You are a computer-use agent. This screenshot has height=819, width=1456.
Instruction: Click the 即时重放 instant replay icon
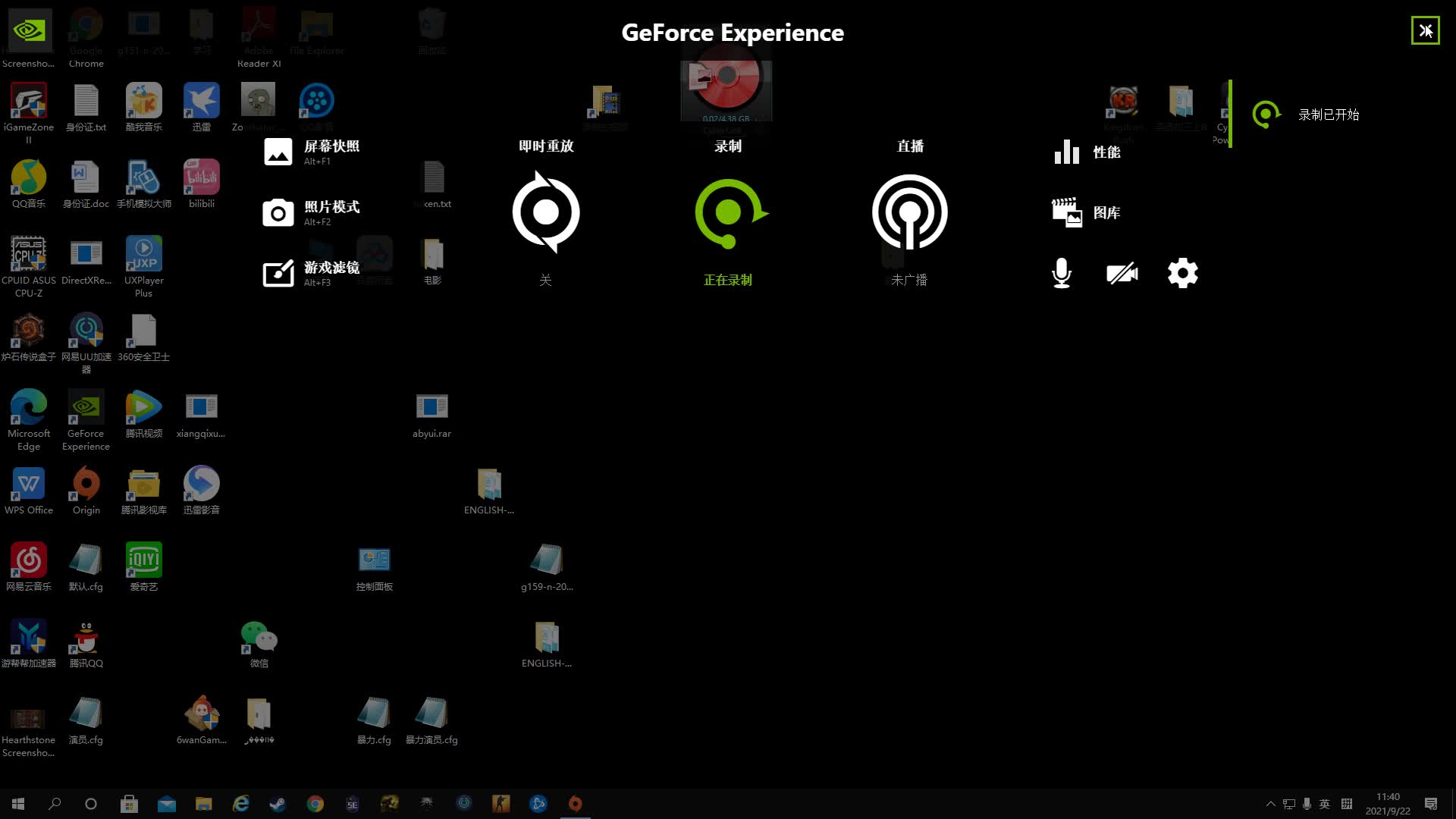coord(546,212)
